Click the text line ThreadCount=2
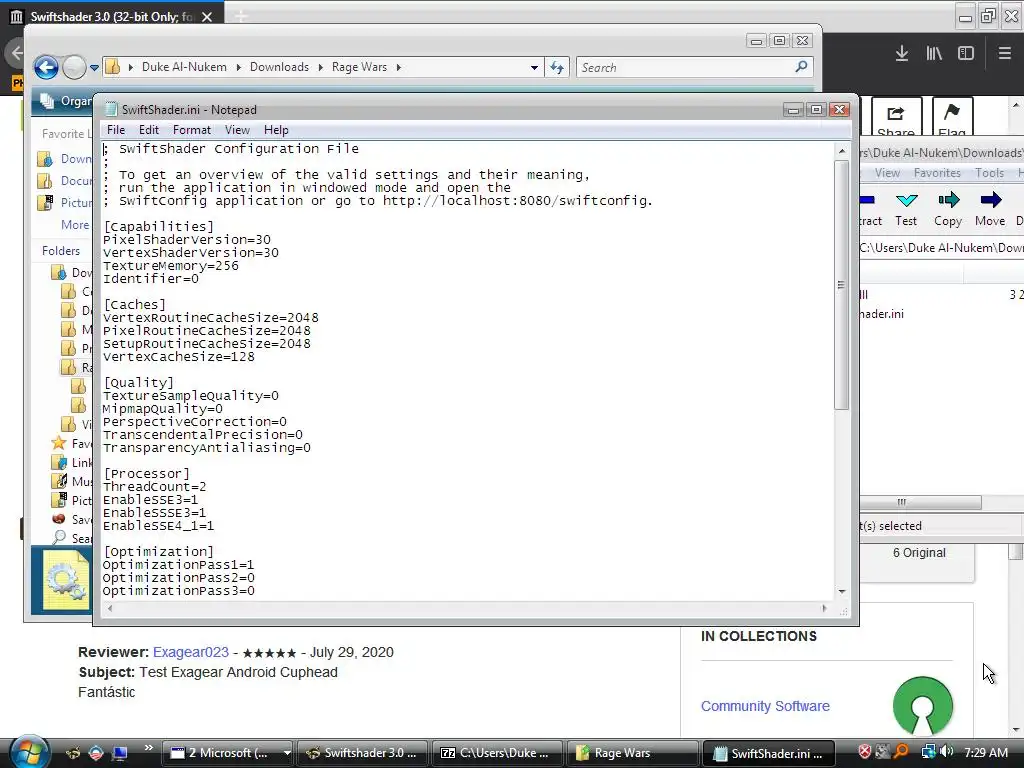The image size is (1024, 768). (155, 487)
